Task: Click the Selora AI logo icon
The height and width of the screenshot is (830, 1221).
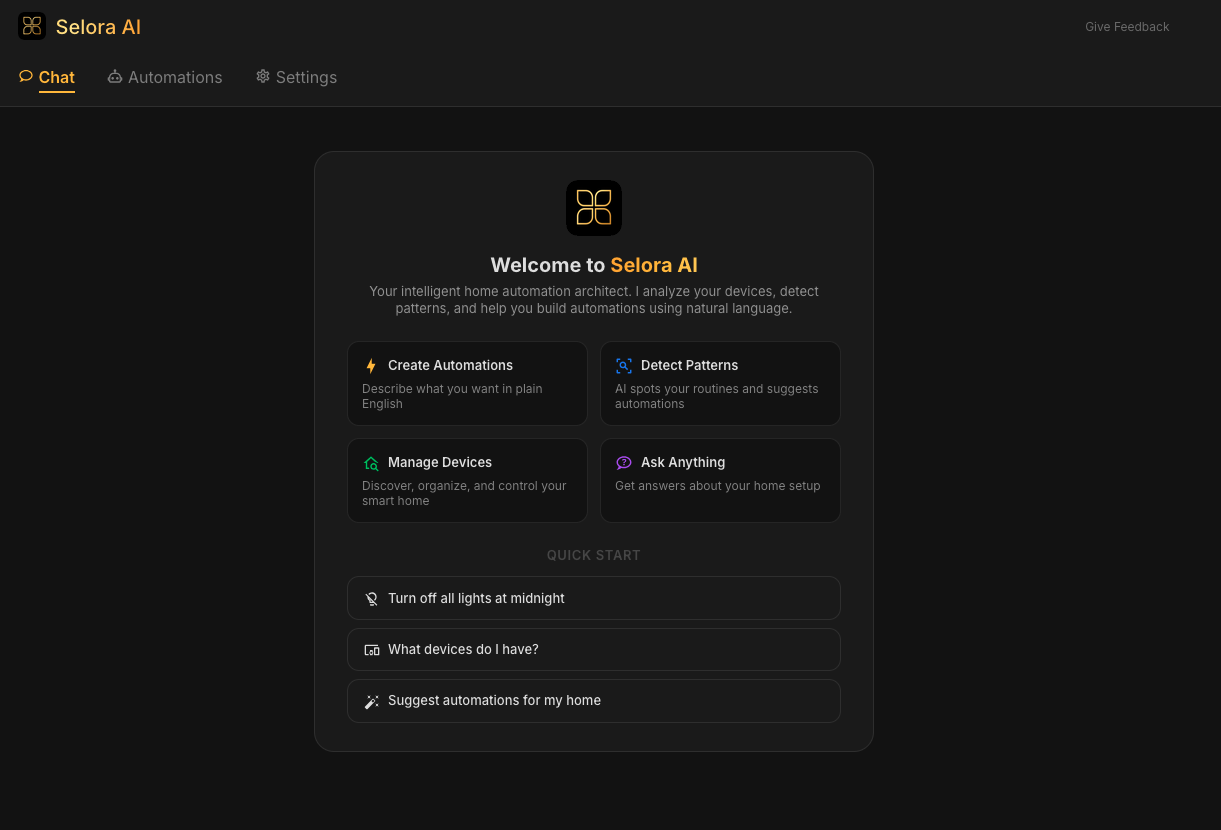Action: [32, 26]
